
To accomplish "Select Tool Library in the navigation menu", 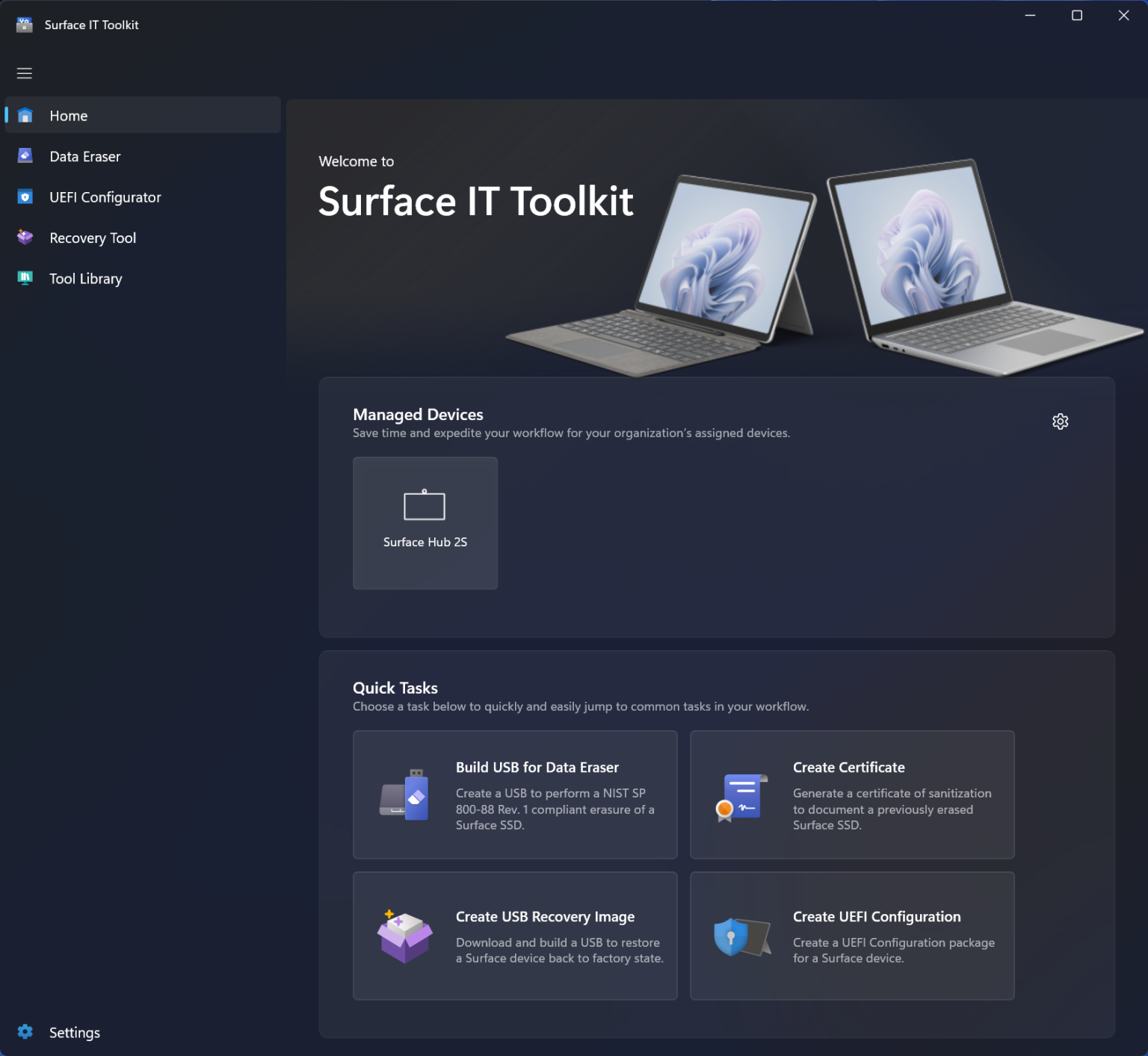I will point(85,277).
